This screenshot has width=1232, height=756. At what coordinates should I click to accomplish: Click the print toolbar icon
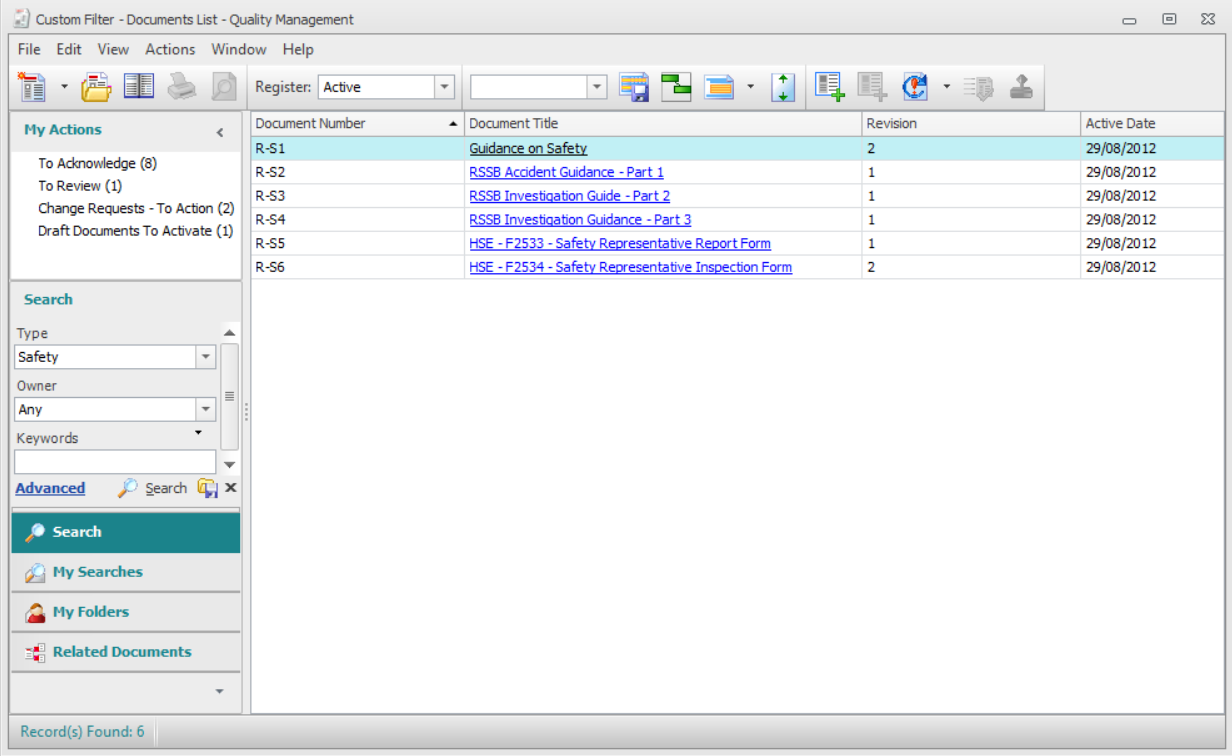pyautogui.click(x=180, y=86)
